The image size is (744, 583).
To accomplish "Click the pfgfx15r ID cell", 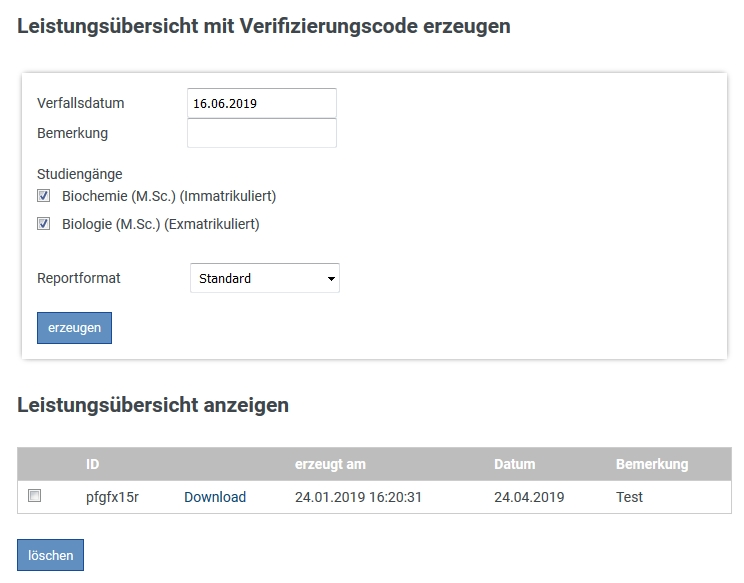I will [112, 497].
